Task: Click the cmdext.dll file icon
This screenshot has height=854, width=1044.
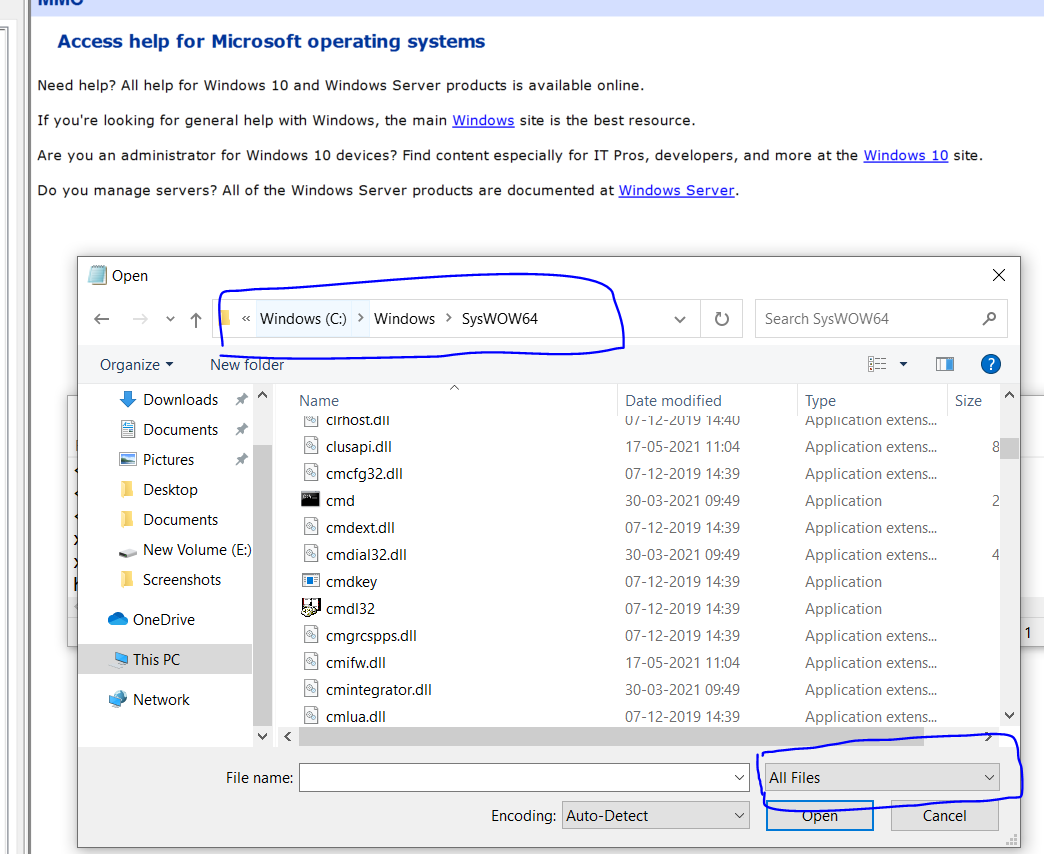Action: pos(311,527)
